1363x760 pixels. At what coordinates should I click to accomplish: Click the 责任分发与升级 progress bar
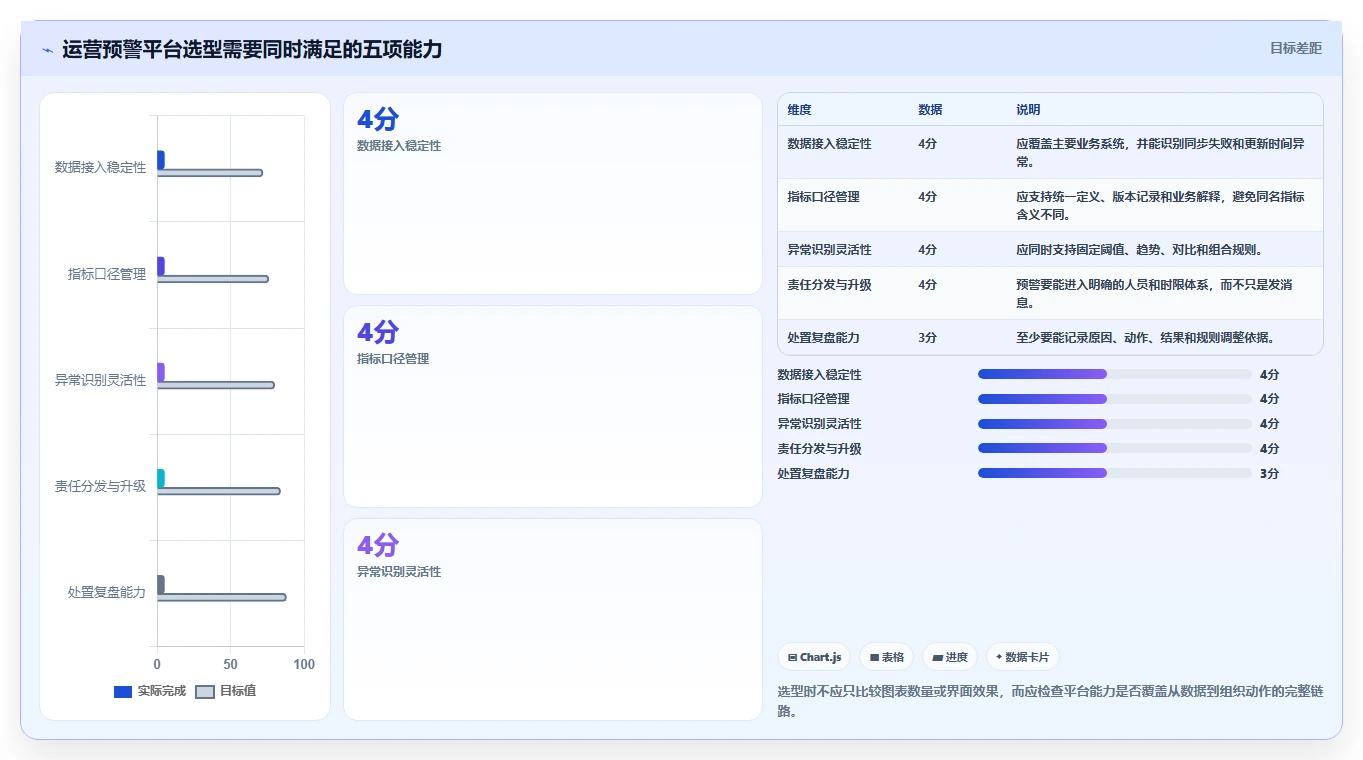click(1115, 448)
